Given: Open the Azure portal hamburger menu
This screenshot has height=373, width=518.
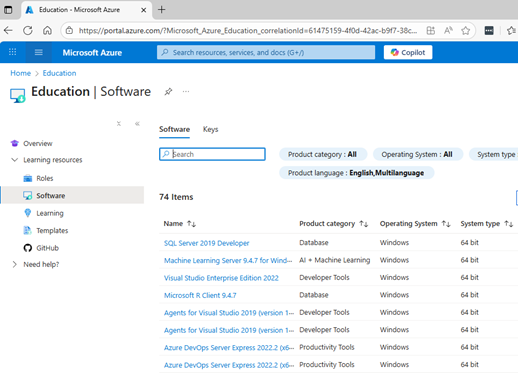Looking at the screenshot, I should (39, 52).
